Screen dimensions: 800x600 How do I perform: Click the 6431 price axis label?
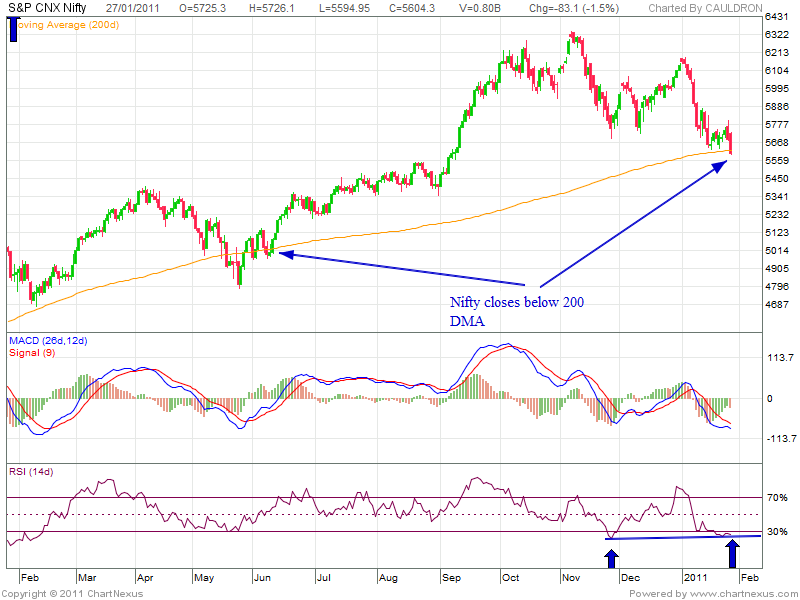click(778, 18)
